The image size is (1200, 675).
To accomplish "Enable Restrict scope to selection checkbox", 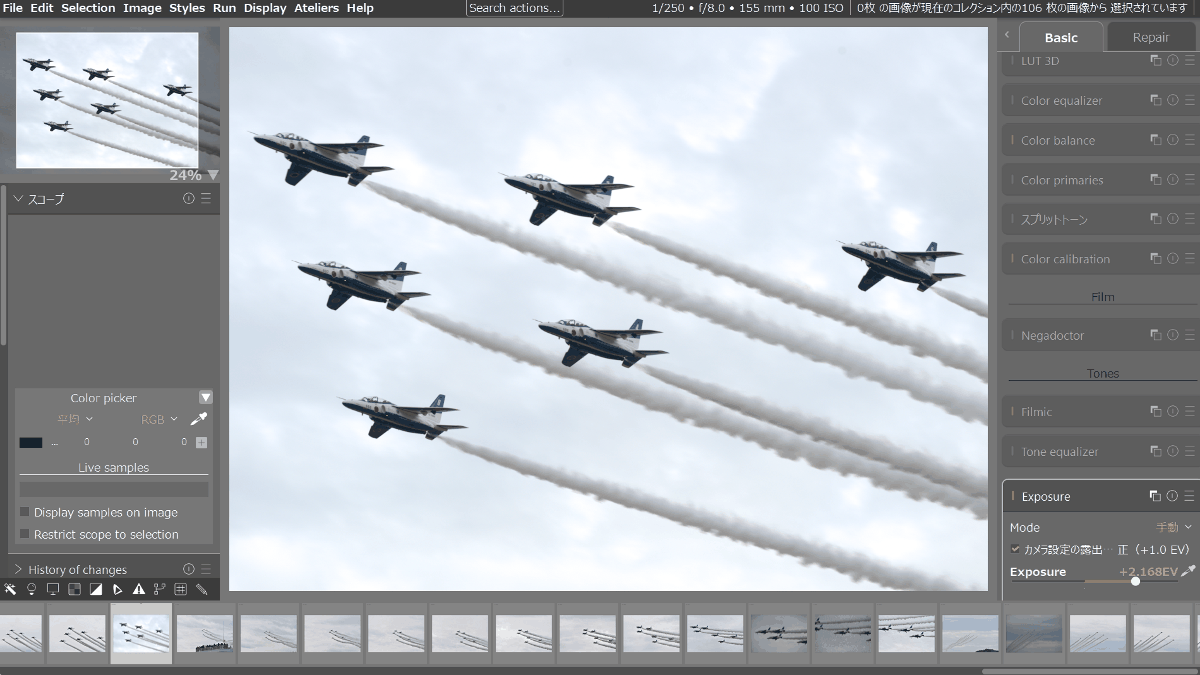I will click(x=25, y=534).
